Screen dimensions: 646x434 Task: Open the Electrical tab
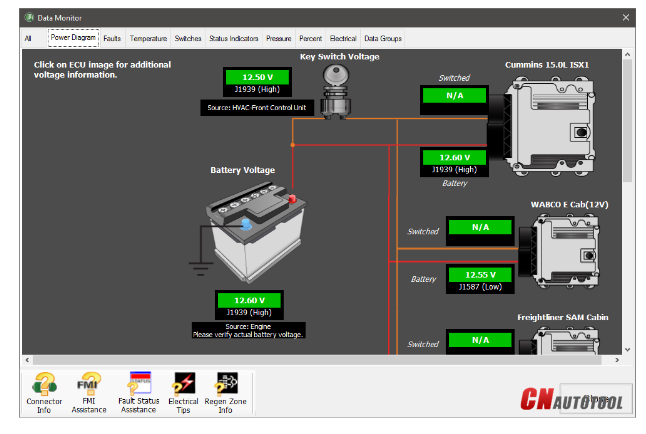[343, 38]
